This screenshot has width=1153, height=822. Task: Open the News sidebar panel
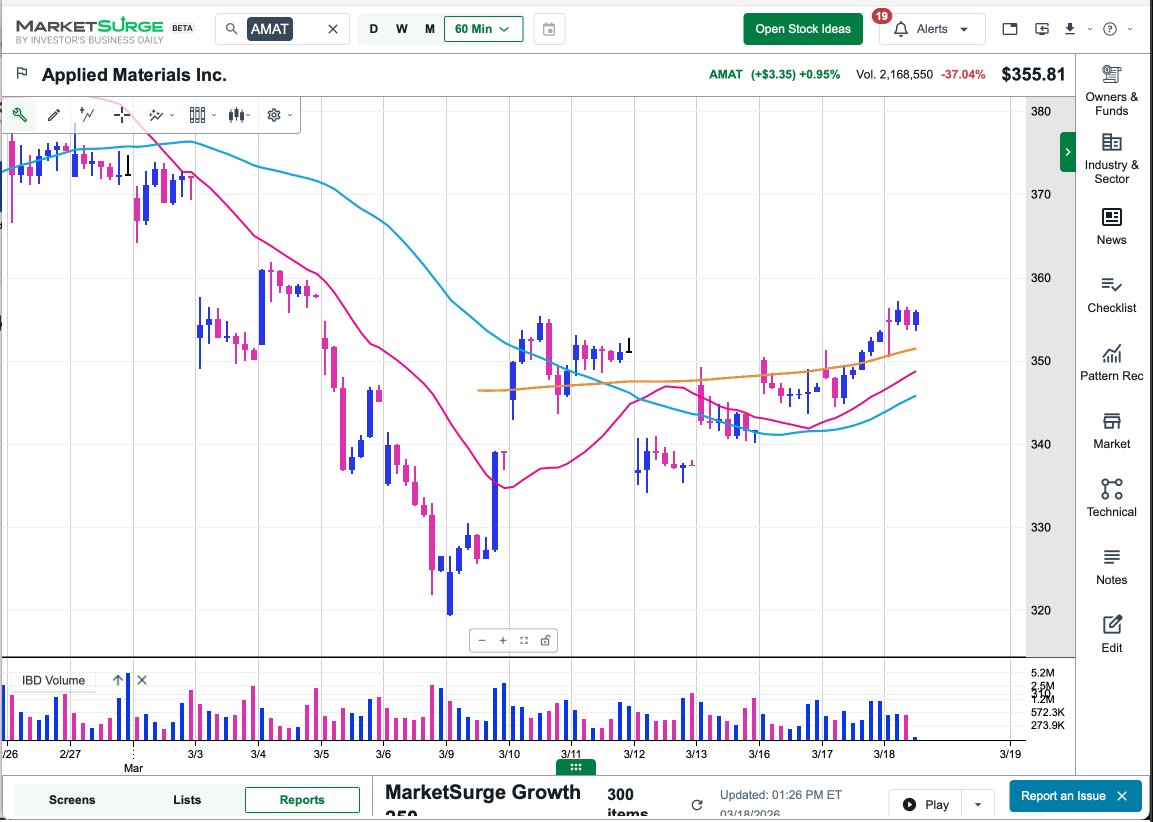pyautogui.click(x=1111, y=226)
